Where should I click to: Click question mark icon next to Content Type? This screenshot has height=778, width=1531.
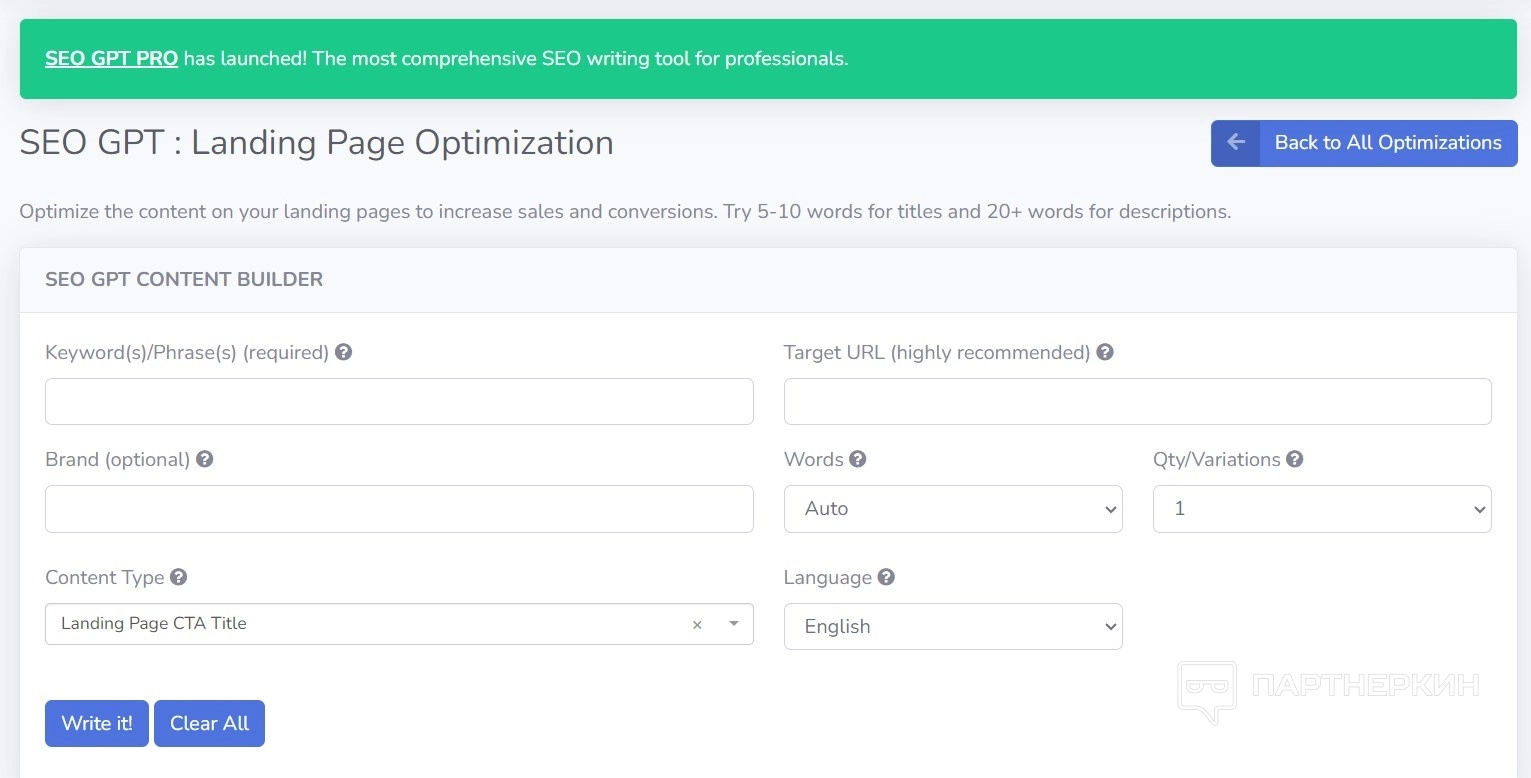179,577
